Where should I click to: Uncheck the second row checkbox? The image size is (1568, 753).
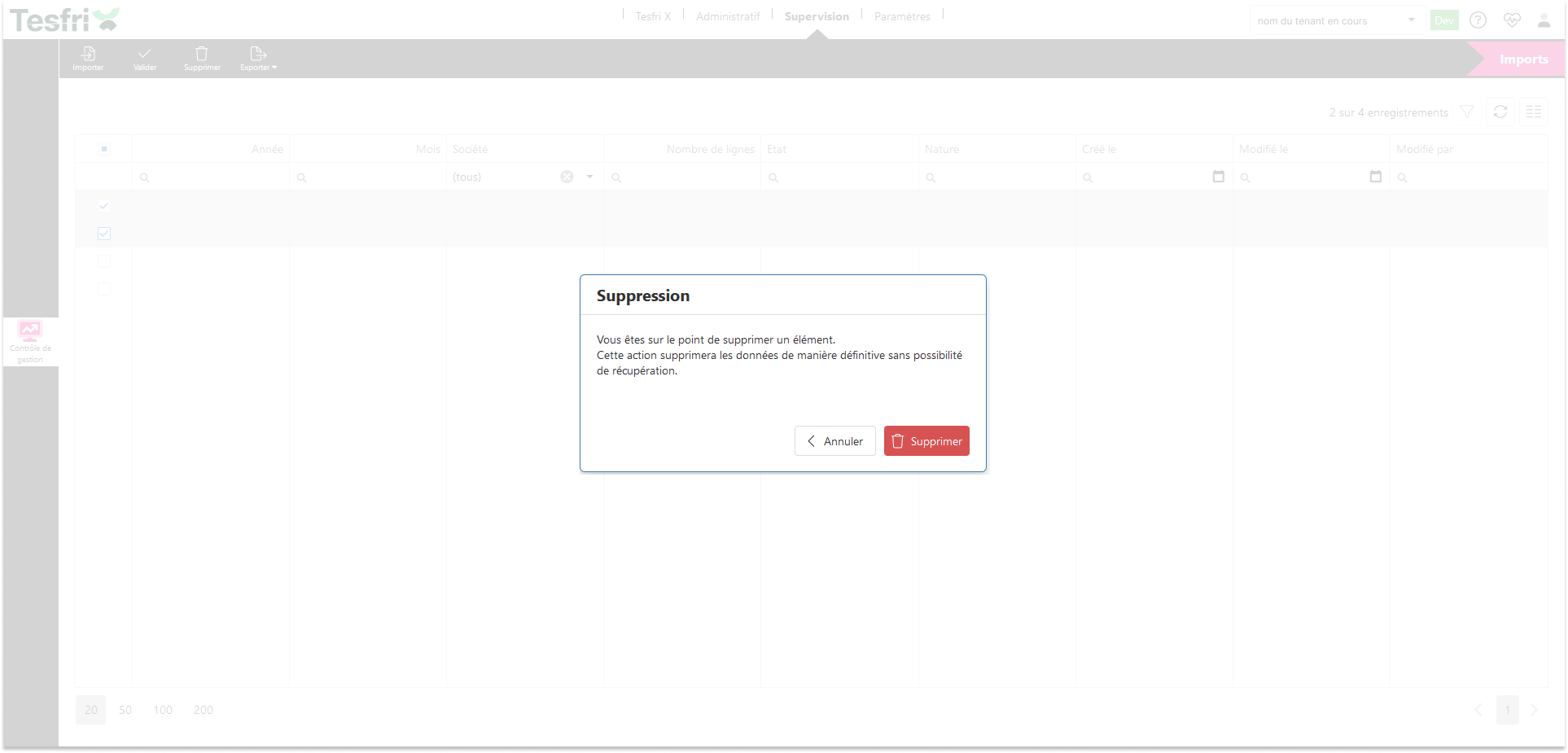pos(104,234)
